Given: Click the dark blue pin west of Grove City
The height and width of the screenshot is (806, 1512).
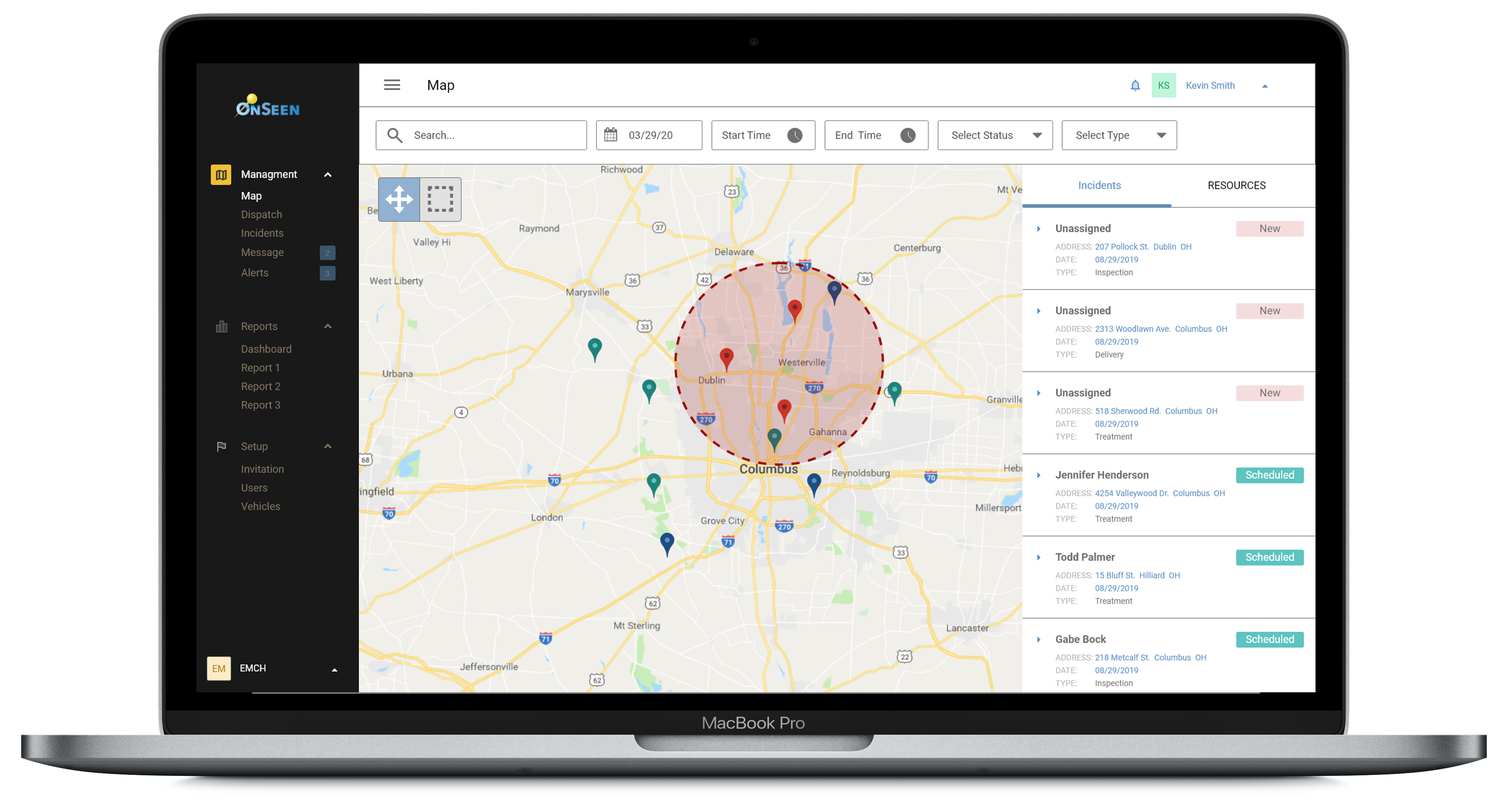Looking at the screenshot, I should click(667, 544).
